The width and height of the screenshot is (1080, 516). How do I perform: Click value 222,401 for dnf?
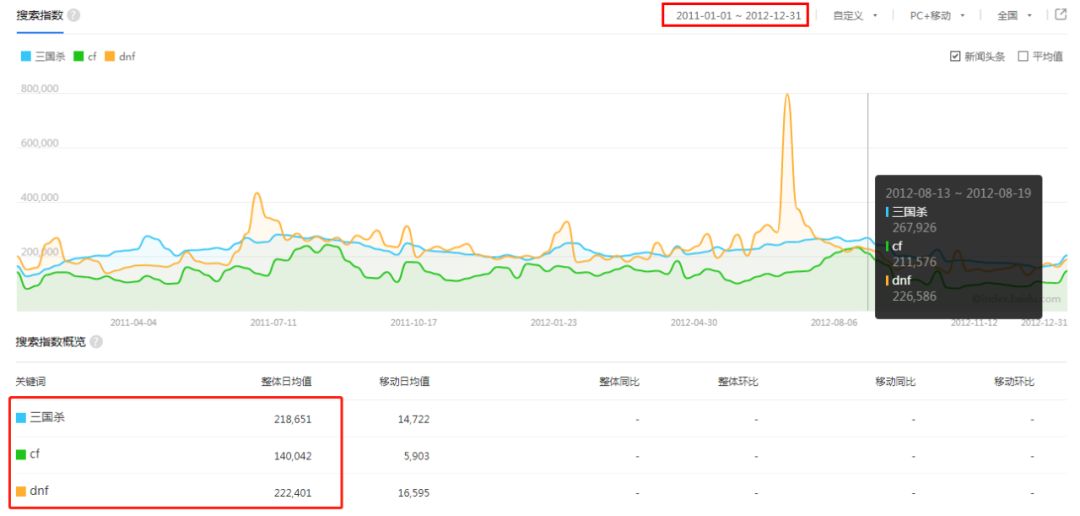coord(293,493)
